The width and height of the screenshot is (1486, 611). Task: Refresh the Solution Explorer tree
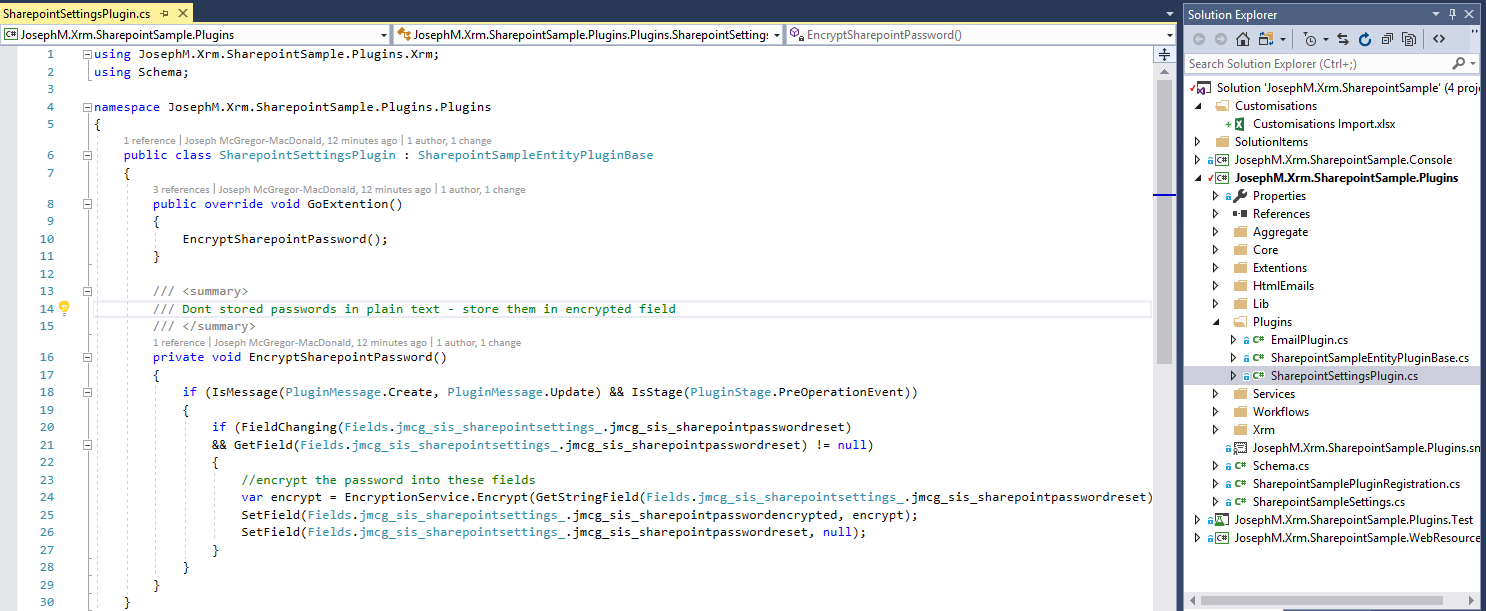[1366, 39]
